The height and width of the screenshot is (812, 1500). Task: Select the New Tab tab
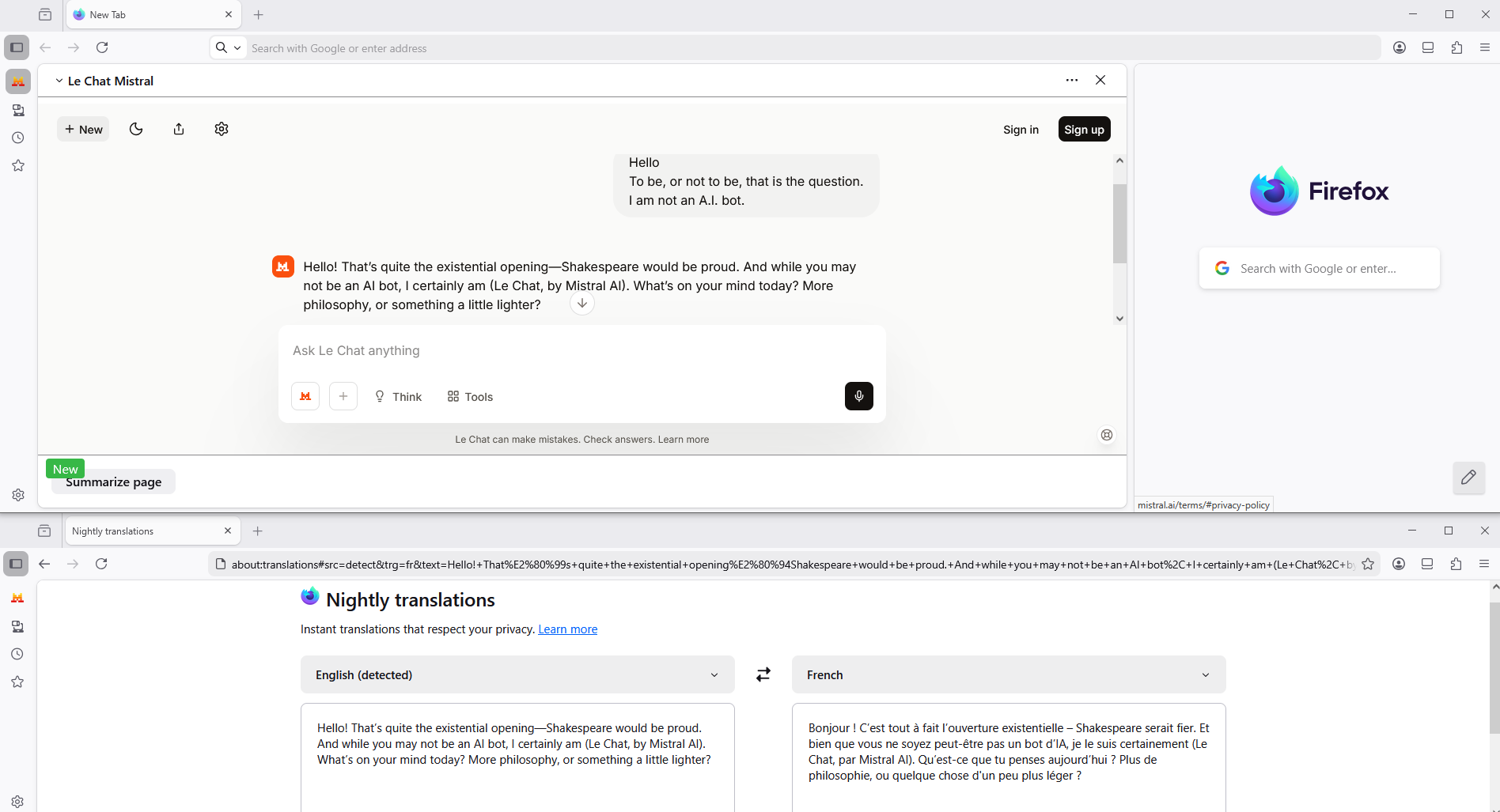tap(153, 14)
